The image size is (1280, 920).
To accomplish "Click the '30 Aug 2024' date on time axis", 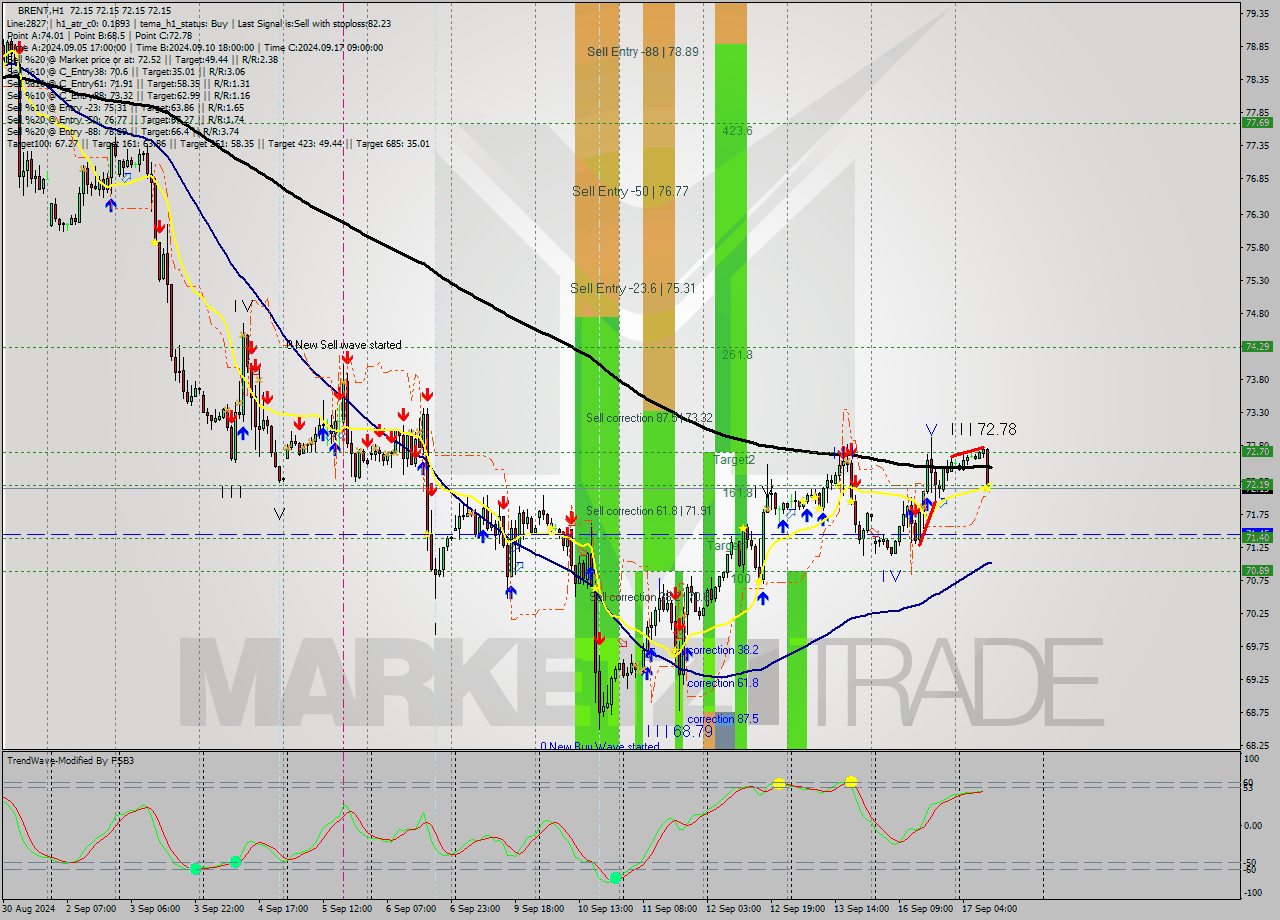I will (28, 909).
